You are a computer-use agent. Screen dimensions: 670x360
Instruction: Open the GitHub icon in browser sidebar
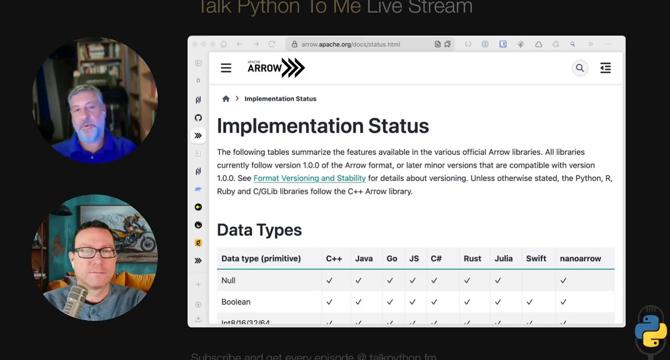(198, 118)
